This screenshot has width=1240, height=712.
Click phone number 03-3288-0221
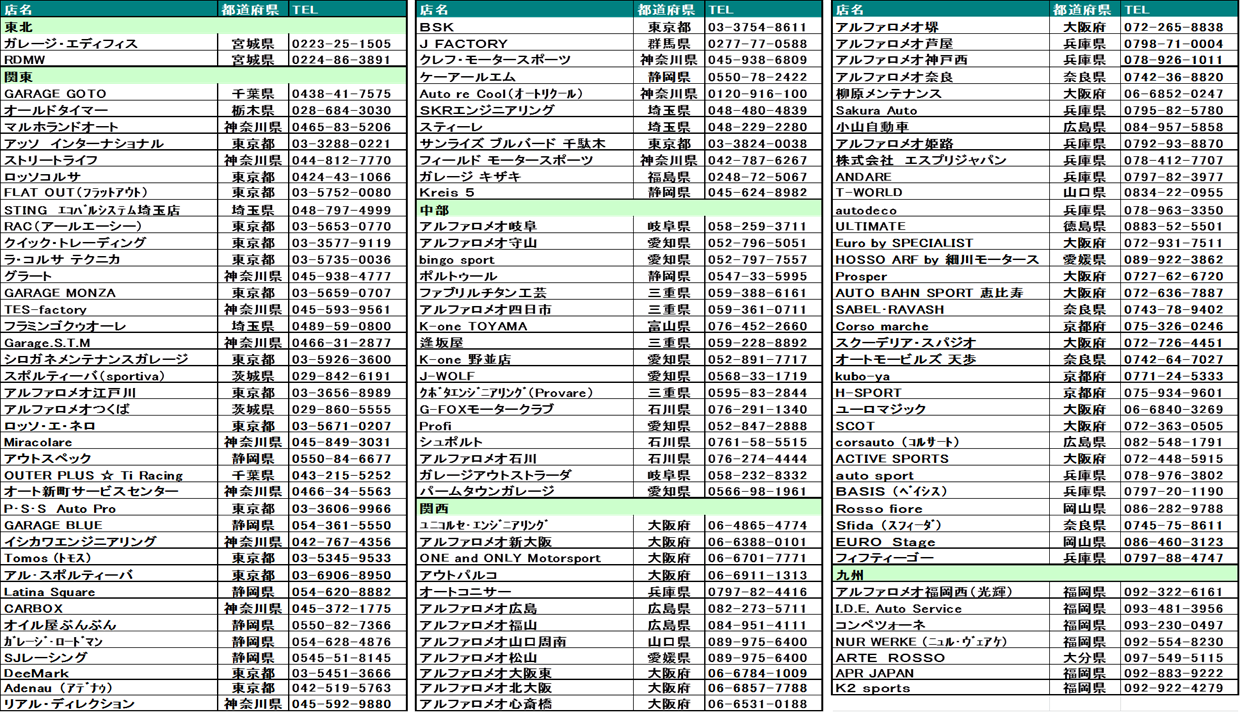pyautogui.click(x=348, y=143)
